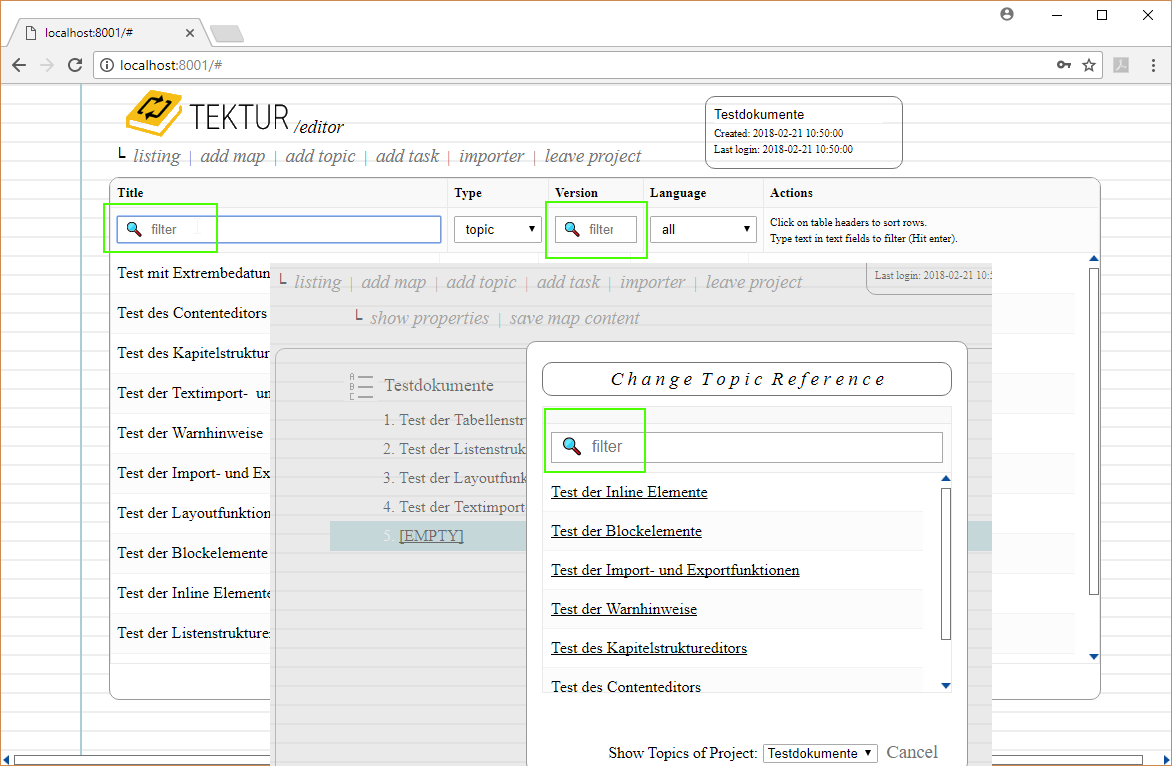Open the Type dropdown showing topic
This screenshot has width=1172, height=766.
(x=497, y=229)
